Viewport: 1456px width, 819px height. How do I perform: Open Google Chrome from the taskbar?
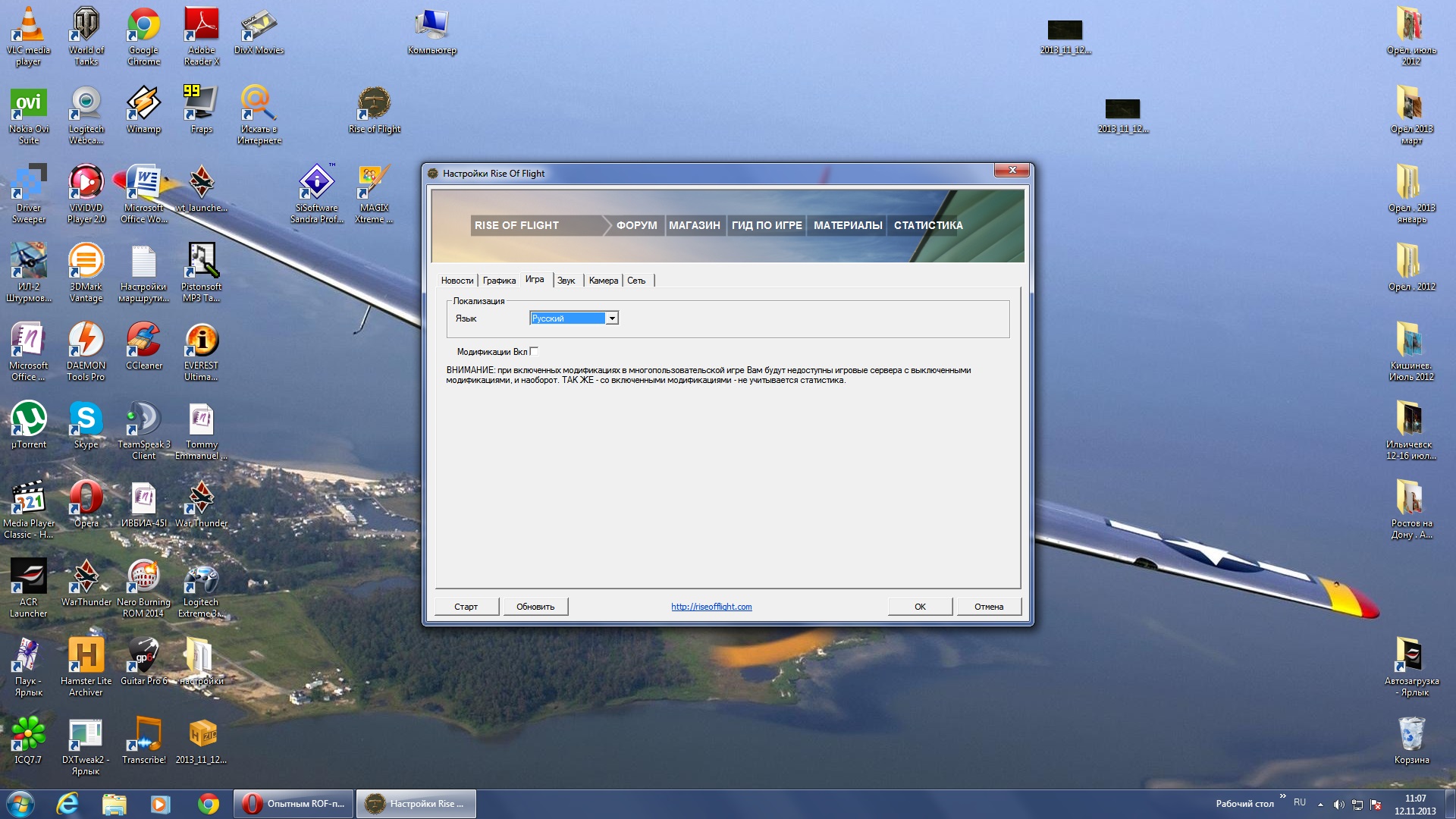coord(209,804)
